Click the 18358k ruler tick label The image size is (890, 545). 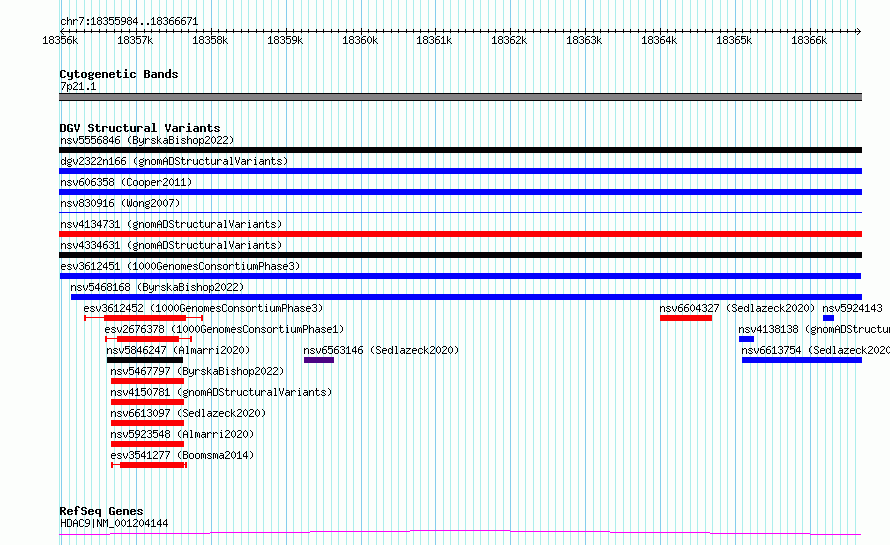click(x=210, y=40)
